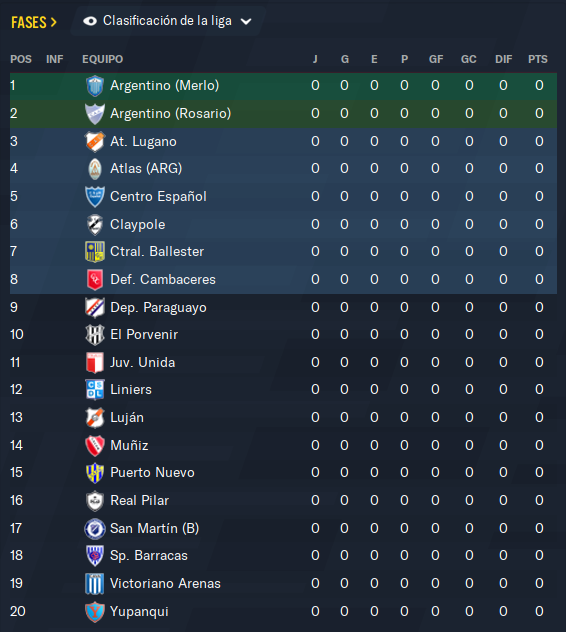Click the At. Lugano club crest

[95, 141]
